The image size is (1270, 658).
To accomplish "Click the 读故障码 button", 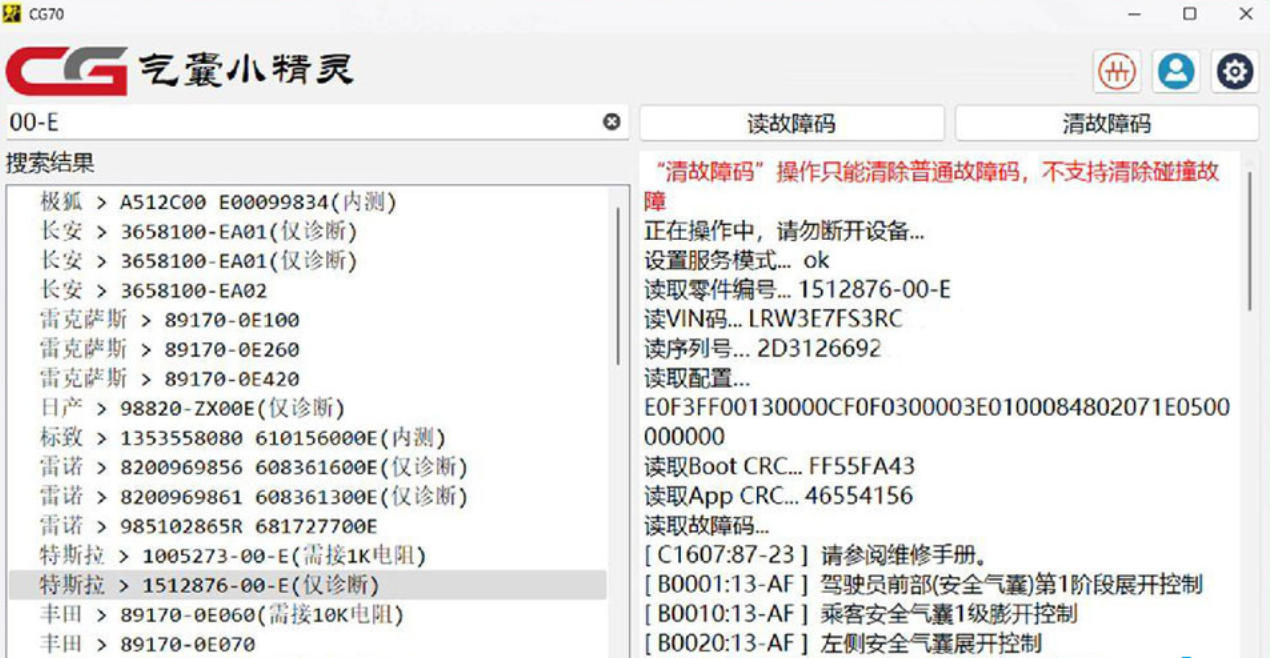I will click(791, 124).
